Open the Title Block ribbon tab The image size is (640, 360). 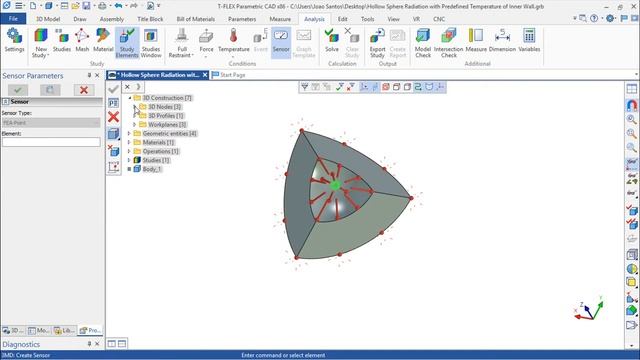(150, 19)
